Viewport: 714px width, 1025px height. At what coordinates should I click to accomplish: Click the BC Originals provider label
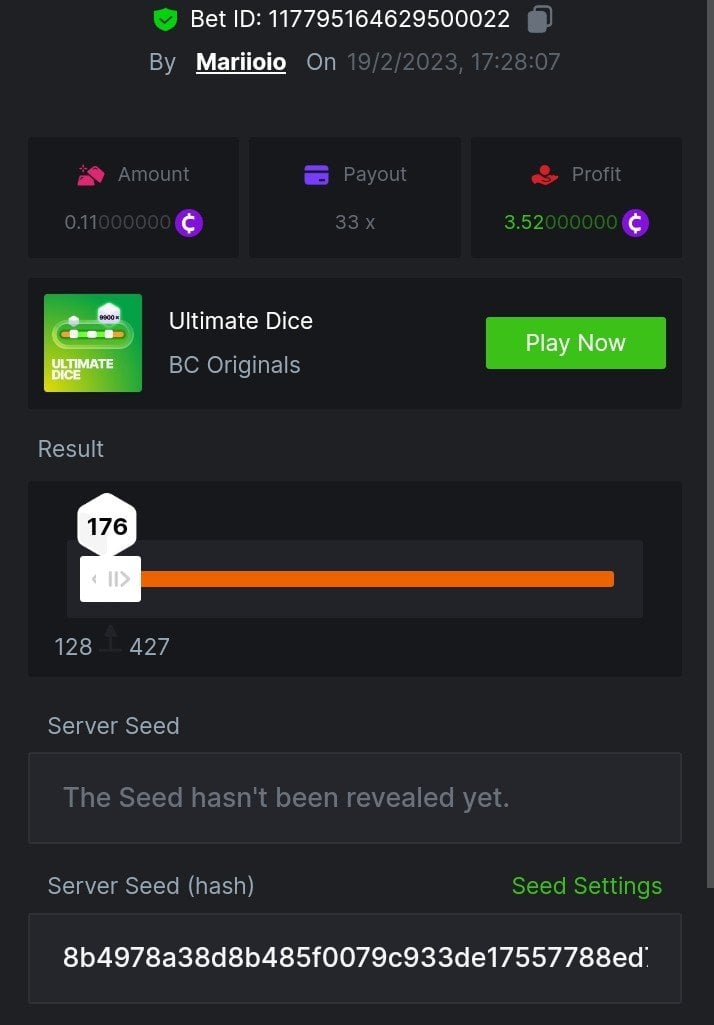[x=235, y=365]
